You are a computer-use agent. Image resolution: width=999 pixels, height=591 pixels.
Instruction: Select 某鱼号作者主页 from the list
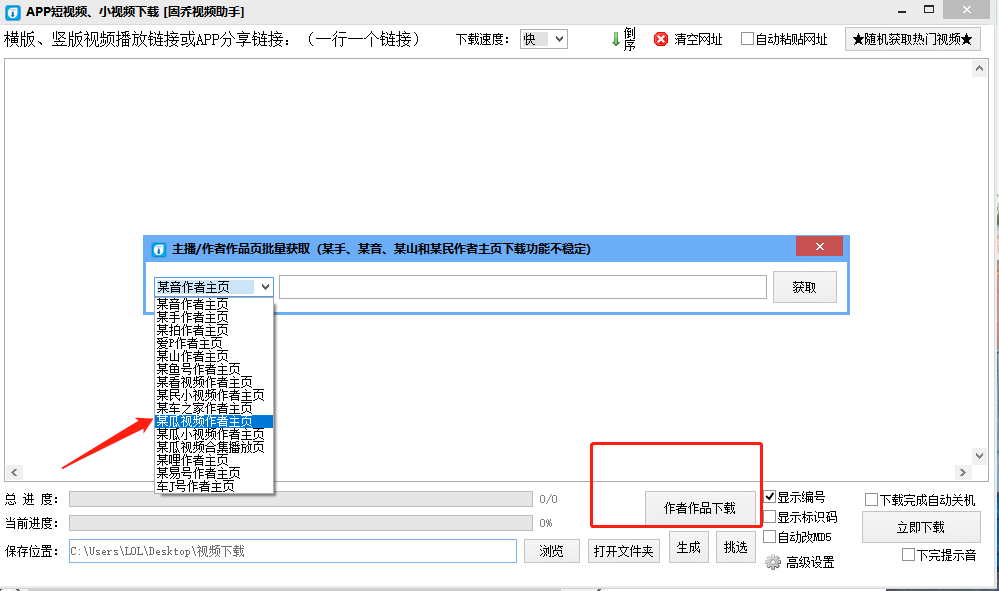(214, 369)
